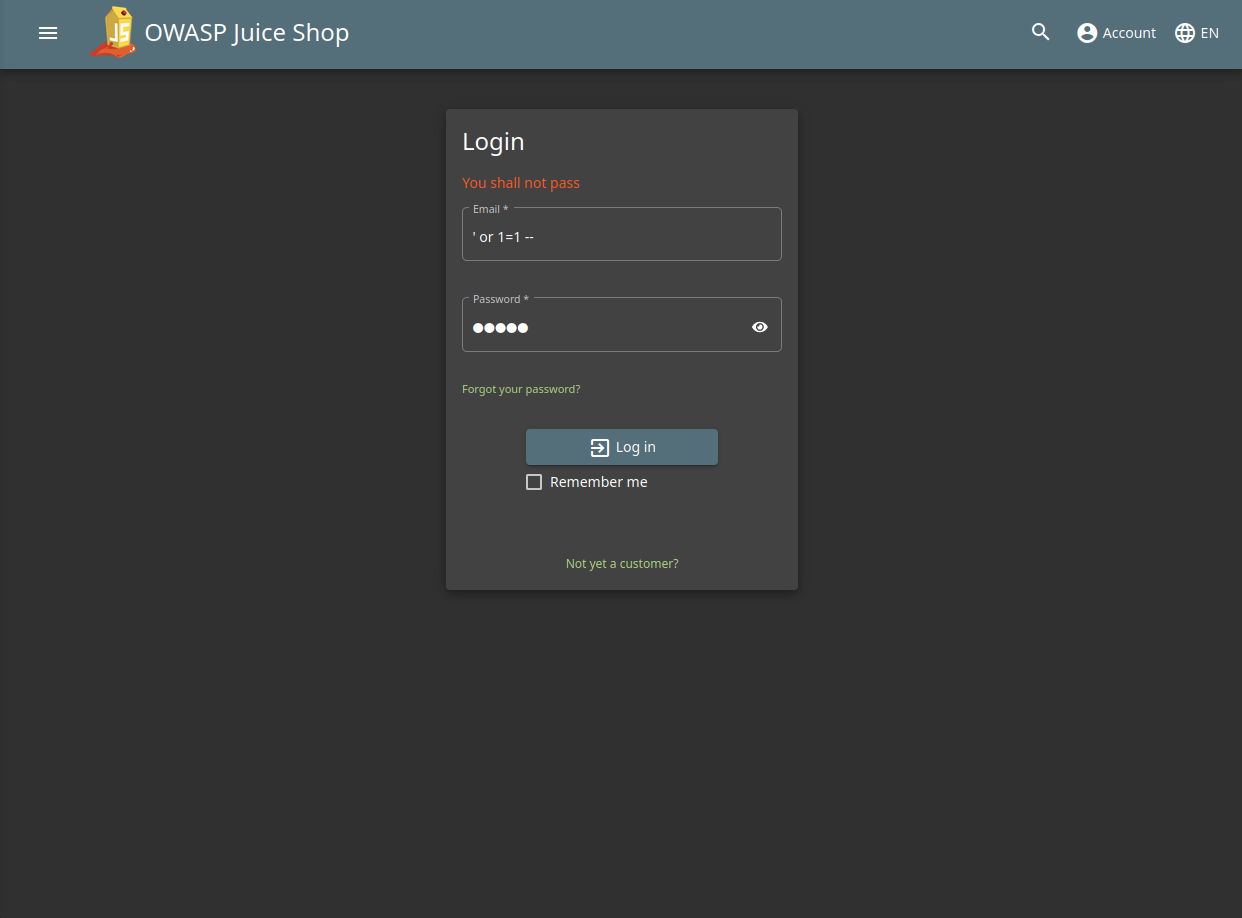Click the Log in button

tap(622, 447)
